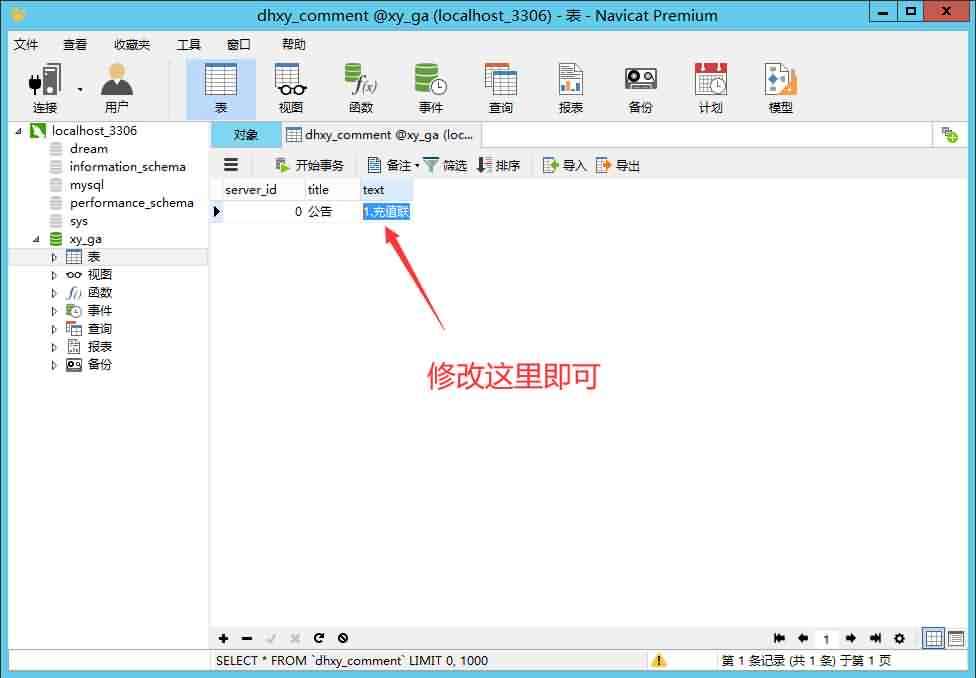Open the 连接 (Connection) dropdown arrow

click(80, 88)
